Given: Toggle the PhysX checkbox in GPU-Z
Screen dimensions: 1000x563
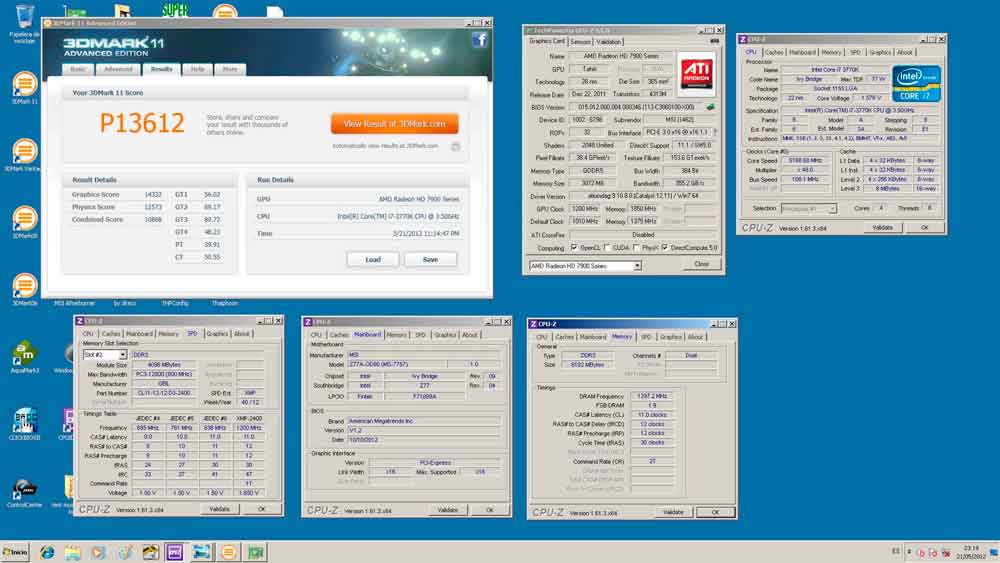Looking at the screenshot, I should pyautogui.click(x=636, y=247).
